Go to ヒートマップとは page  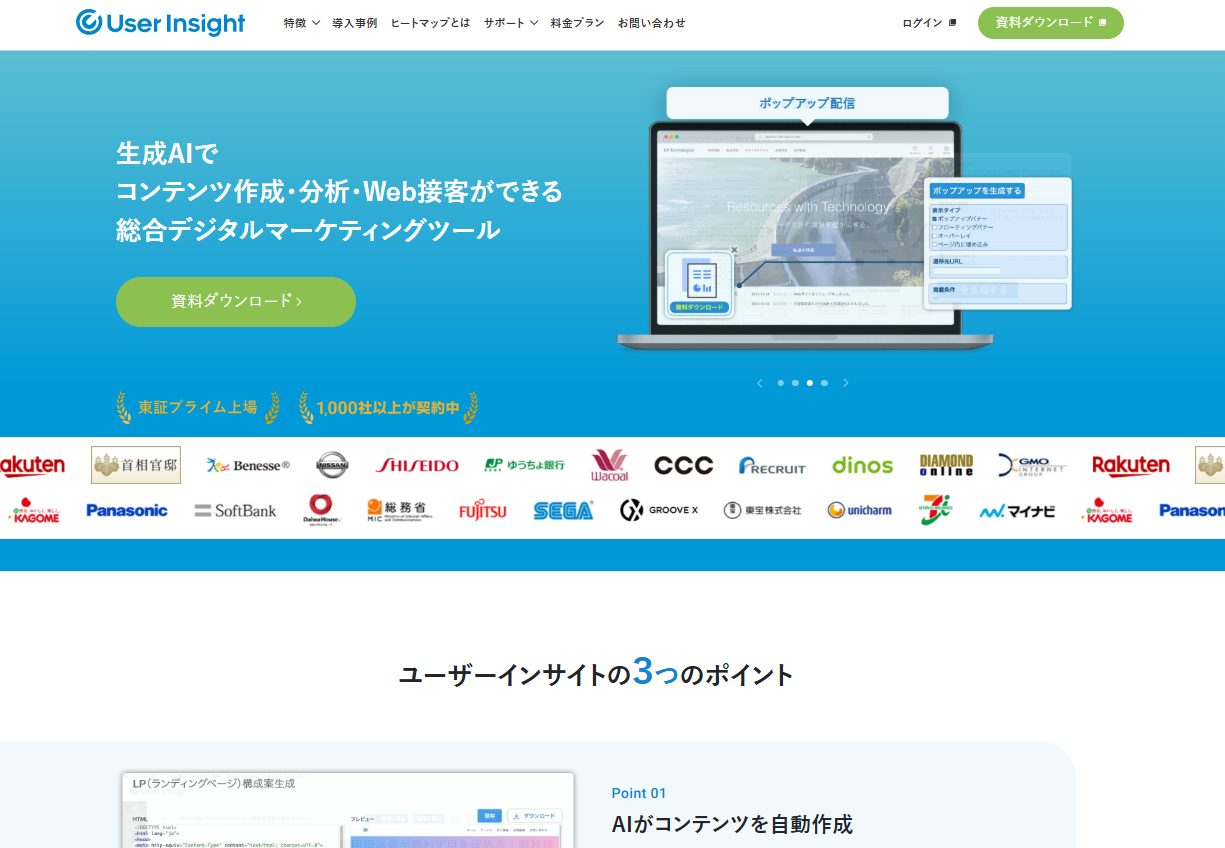tap(430, 23)
